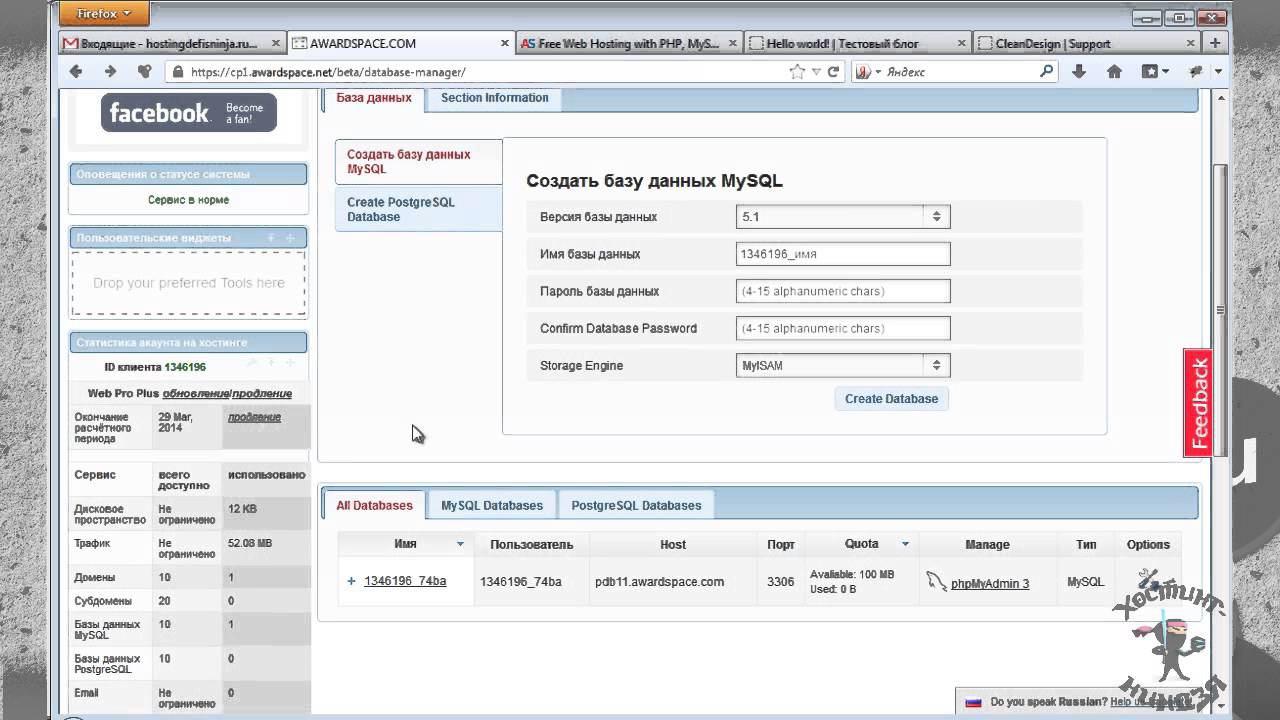This screenshot has width=1280, height=720.
Task: Expand the 1346196_74ba database row
Action: (x=351, y=581)
